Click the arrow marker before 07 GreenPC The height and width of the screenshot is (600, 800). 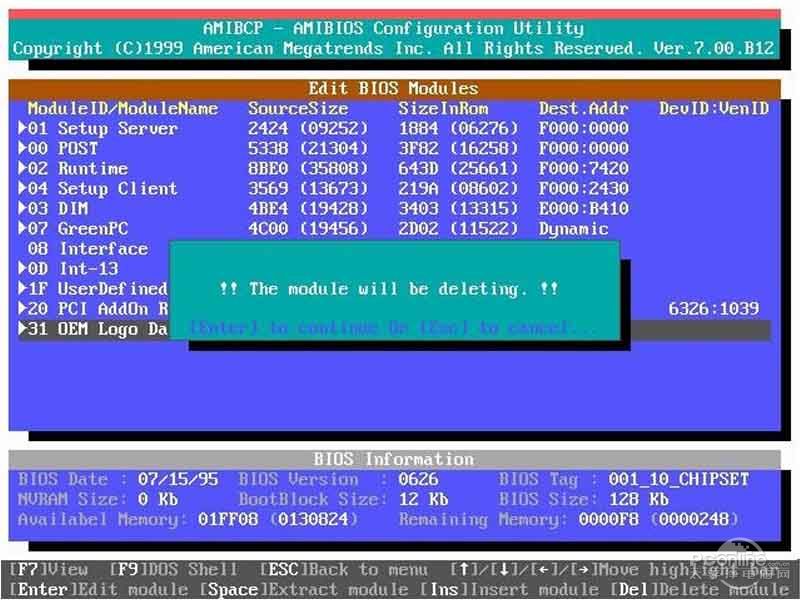(22, 228)
